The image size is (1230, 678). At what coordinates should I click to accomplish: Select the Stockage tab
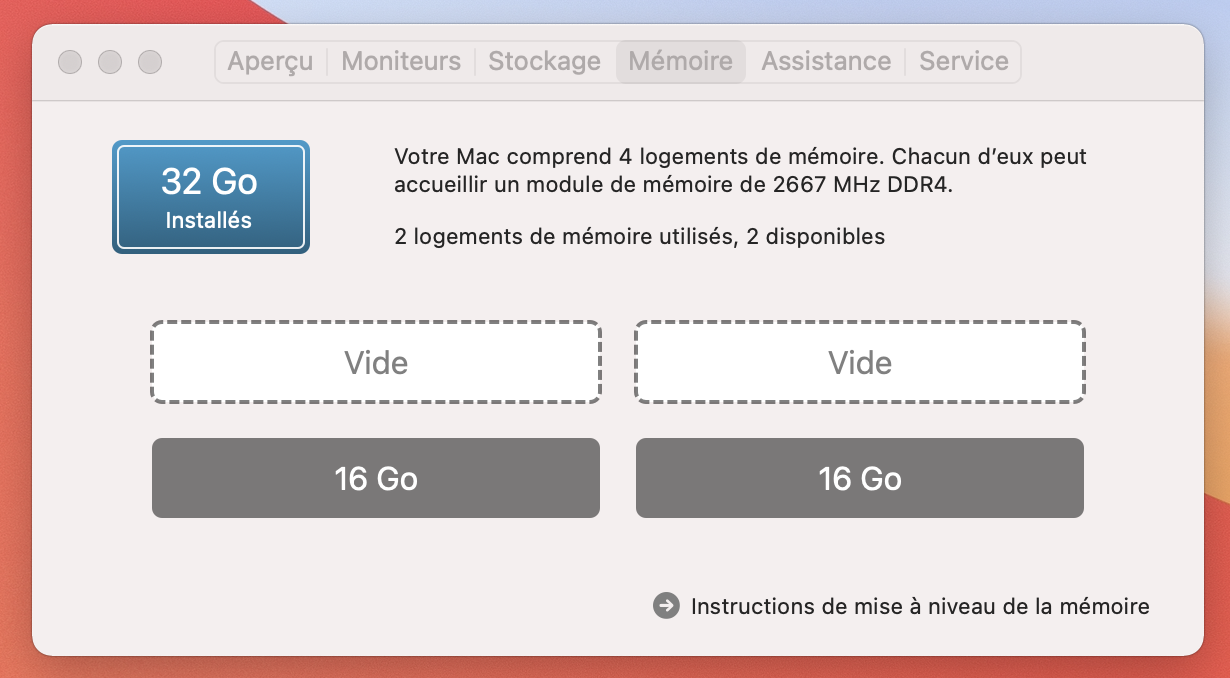[545, 62]
